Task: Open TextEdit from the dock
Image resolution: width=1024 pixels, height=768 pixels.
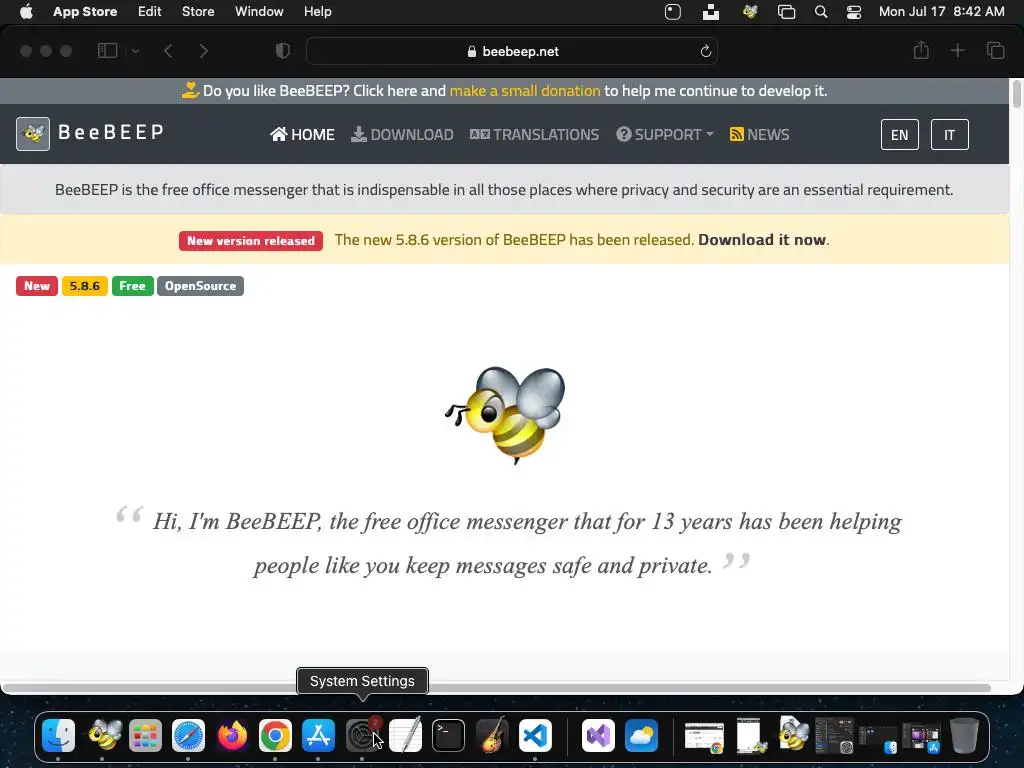Action: click(405, 735)
